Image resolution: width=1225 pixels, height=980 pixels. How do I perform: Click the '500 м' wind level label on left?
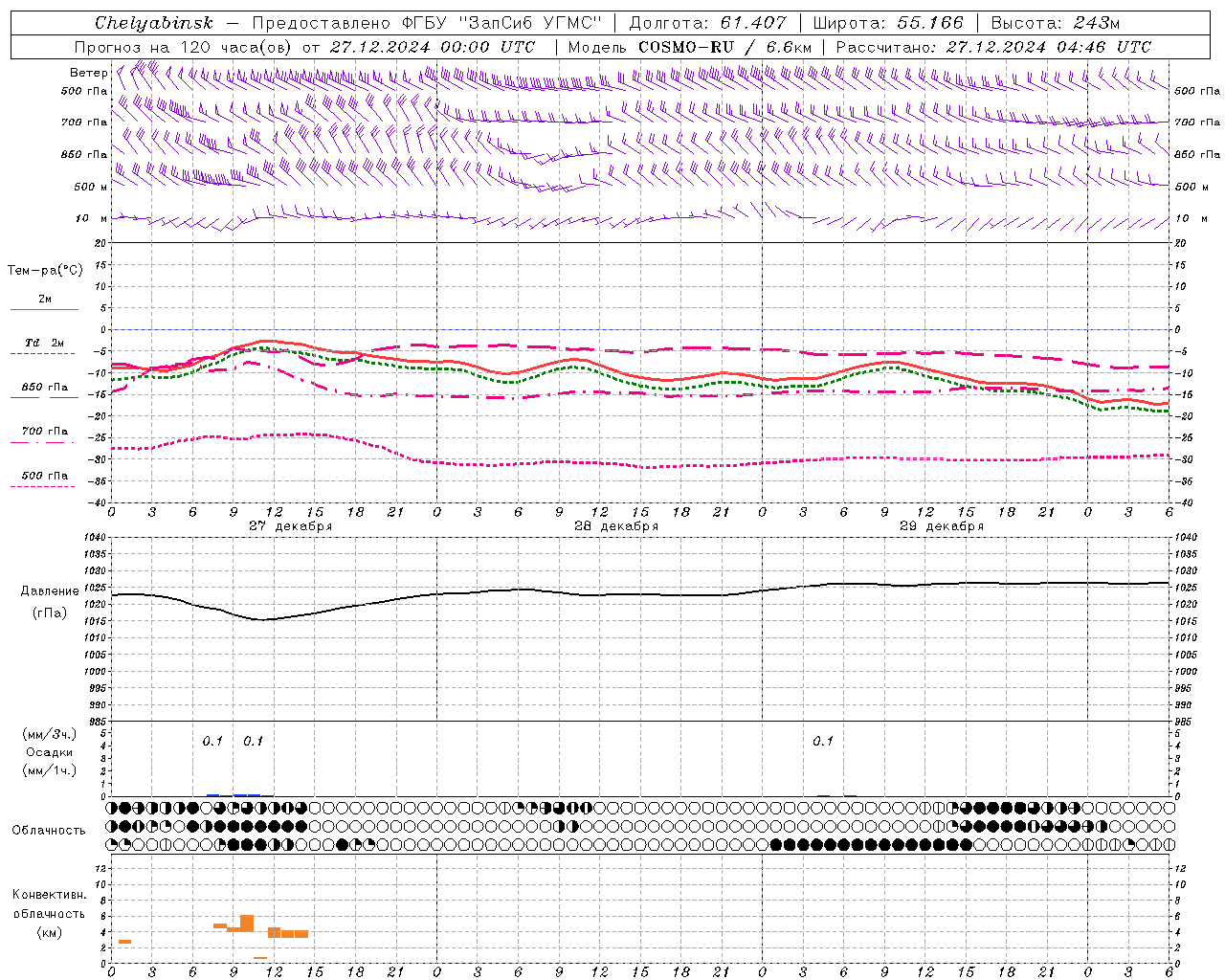point(91,187)
